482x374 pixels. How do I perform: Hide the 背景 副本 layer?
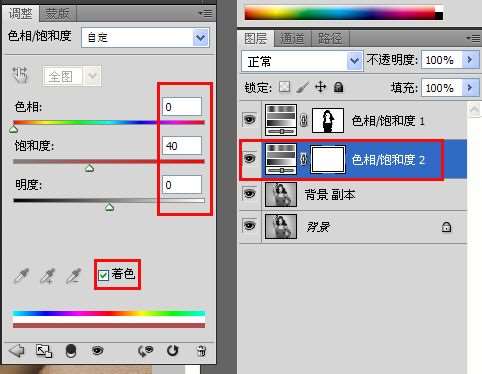[250, 193]
